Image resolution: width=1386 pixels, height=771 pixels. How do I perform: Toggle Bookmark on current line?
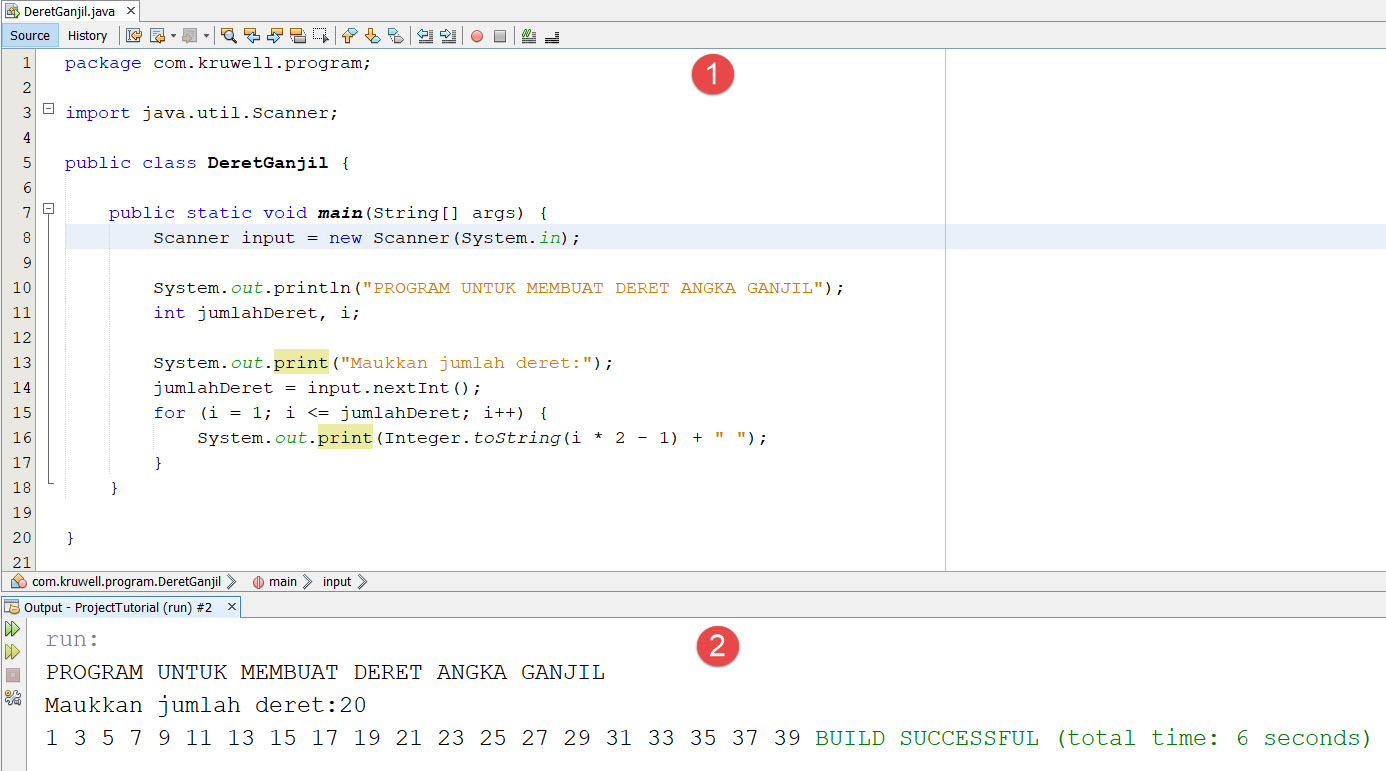coord(395,36)
